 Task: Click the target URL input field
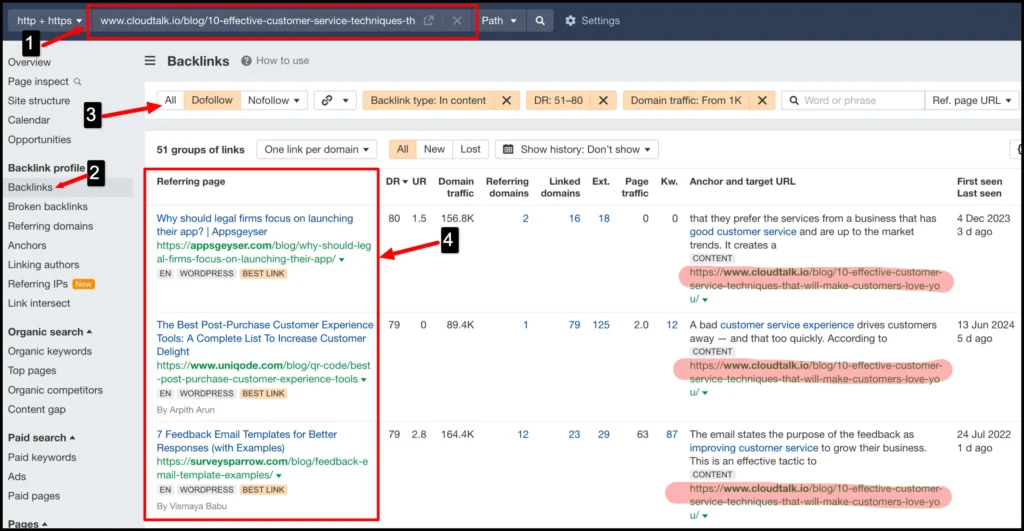(258, 20)
